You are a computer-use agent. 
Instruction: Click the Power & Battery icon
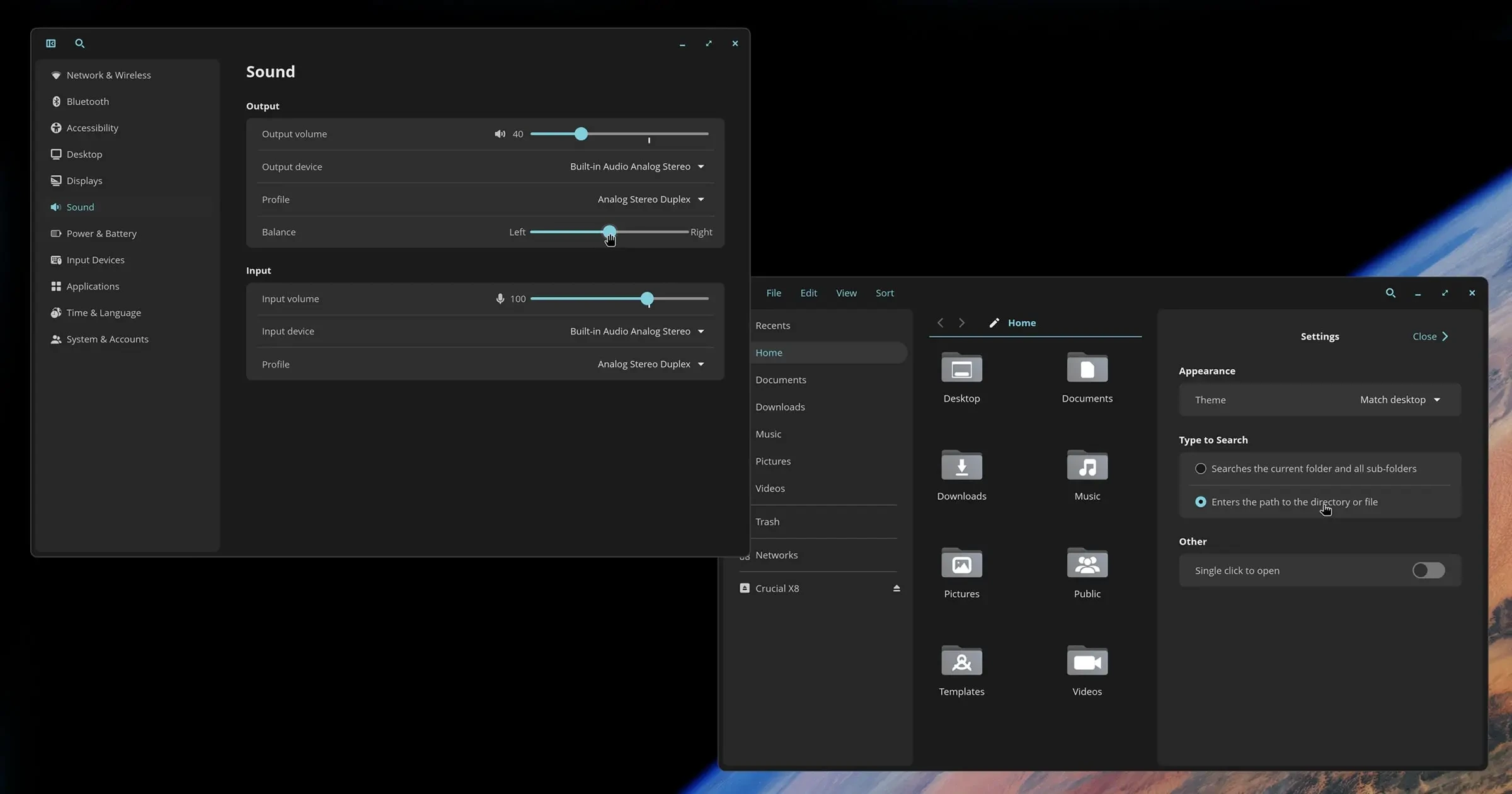click(56, 234)
